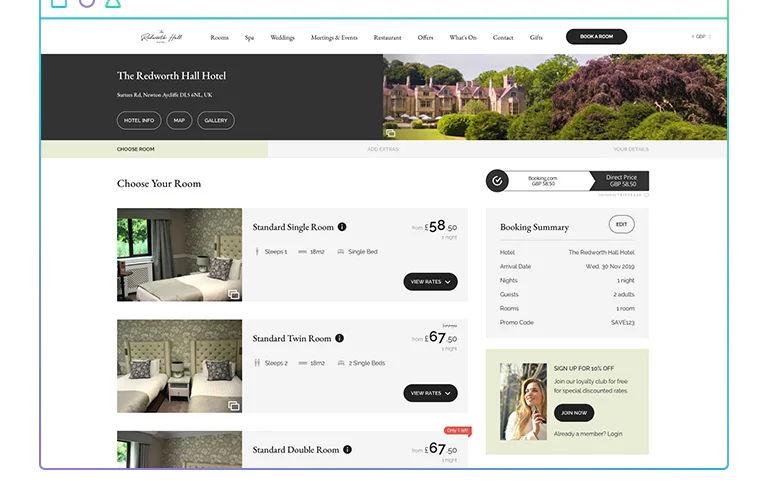Open info icon for Standard Twin Room
Viewport: 768px width, 495px height.
pos(339,338)
